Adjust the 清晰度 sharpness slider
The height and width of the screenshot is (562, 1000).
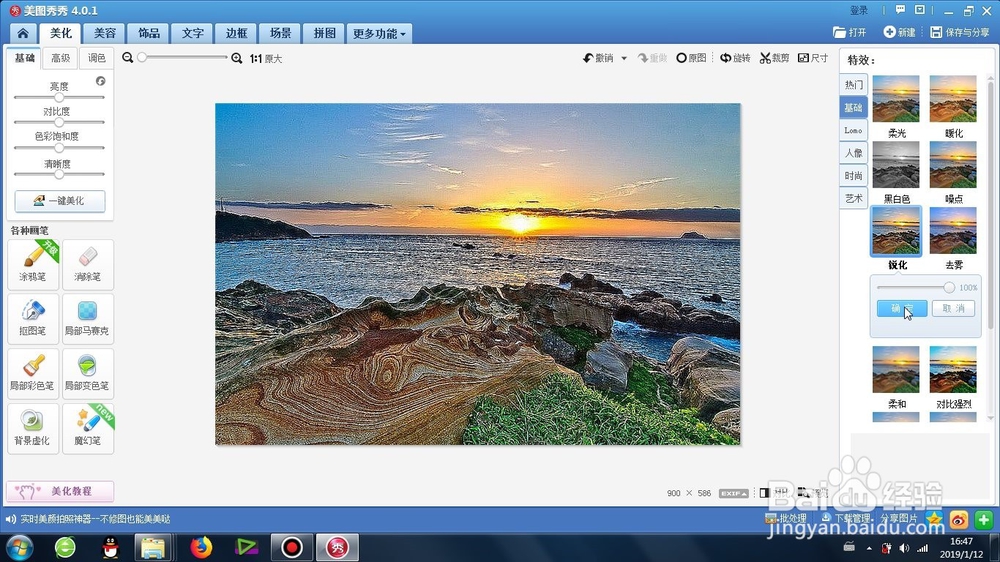click(x=59, y=174)
